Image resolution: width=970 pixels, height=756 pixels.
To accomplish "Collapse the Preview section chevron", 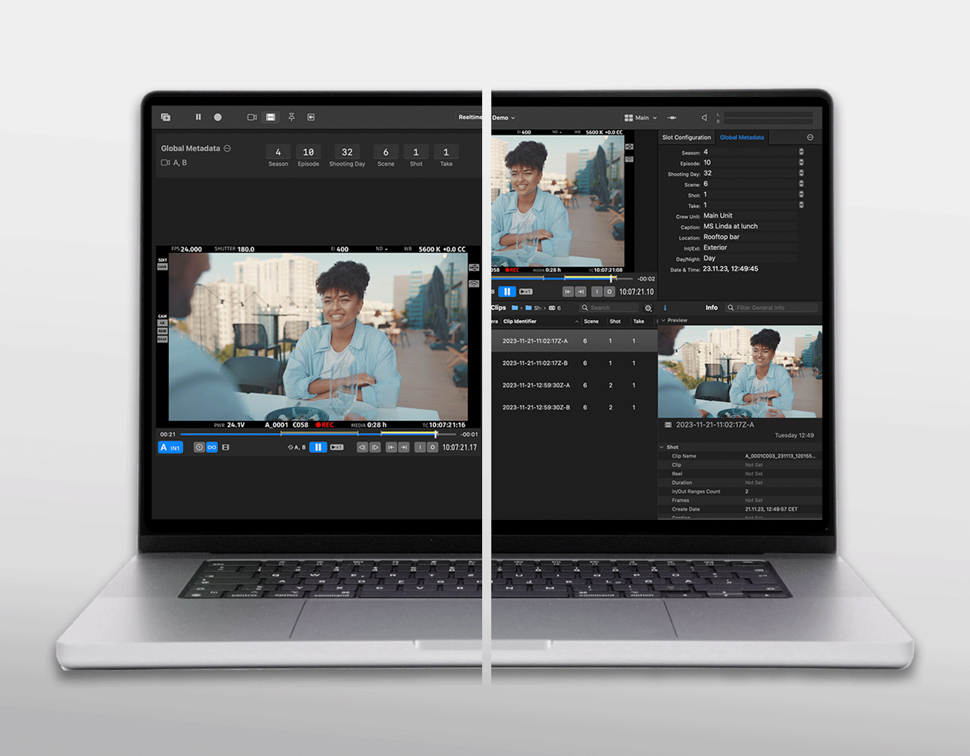I will click(x=663, y=320).
